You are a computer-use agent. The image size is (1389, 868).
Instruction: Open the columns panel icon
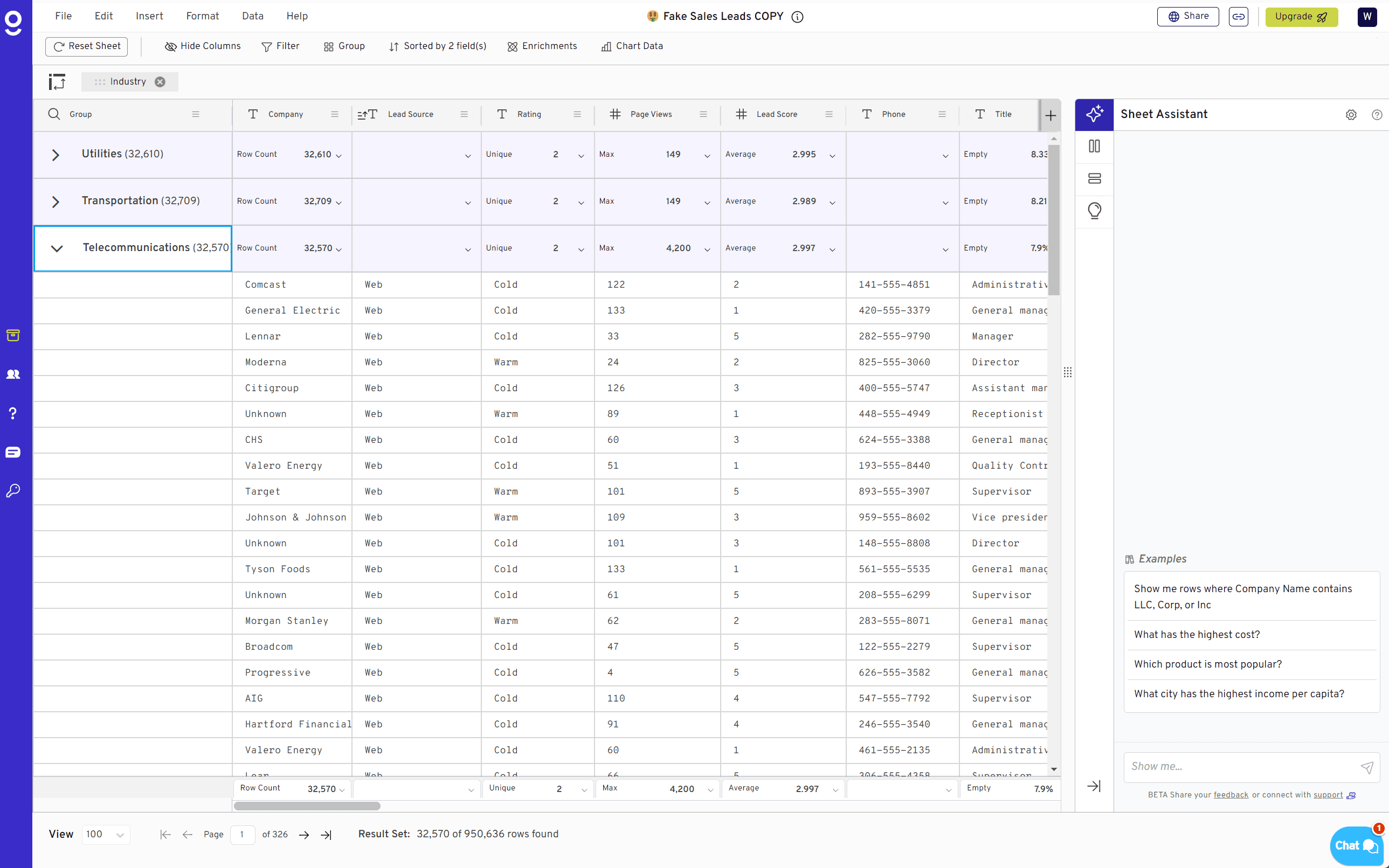1094,147
